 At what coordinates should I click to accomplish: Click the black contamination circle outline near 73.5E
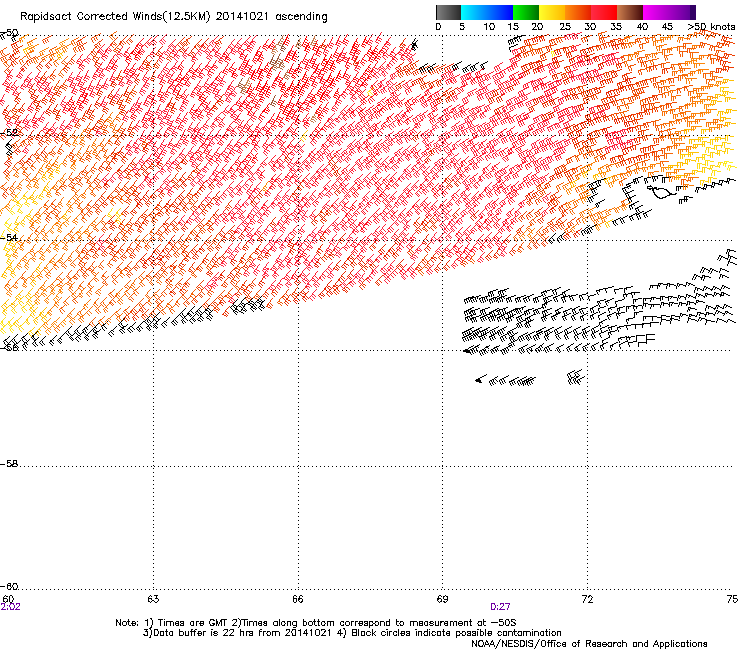662,192
